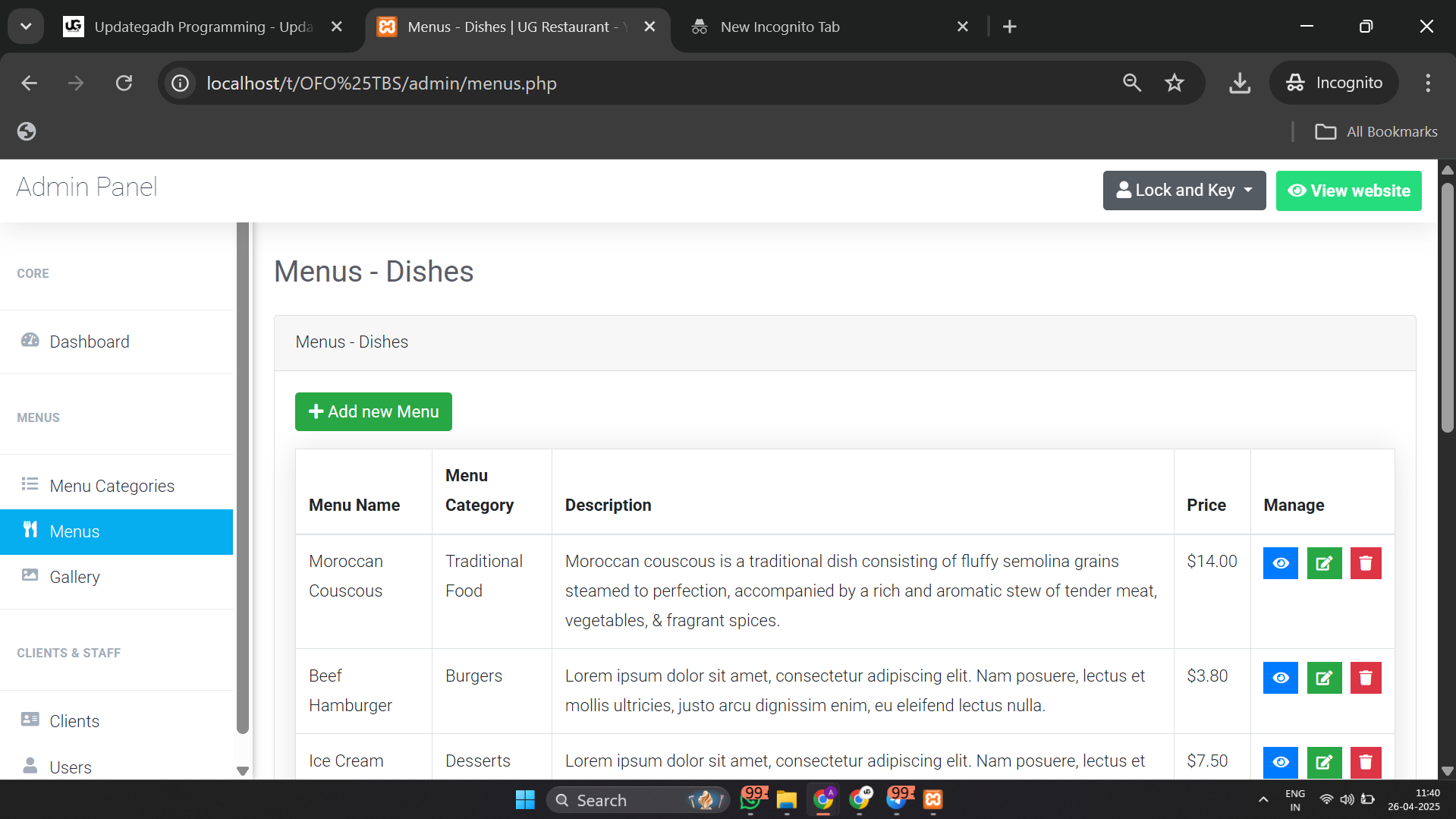Open taskbar clock showing 11:40

(1414, 800)
